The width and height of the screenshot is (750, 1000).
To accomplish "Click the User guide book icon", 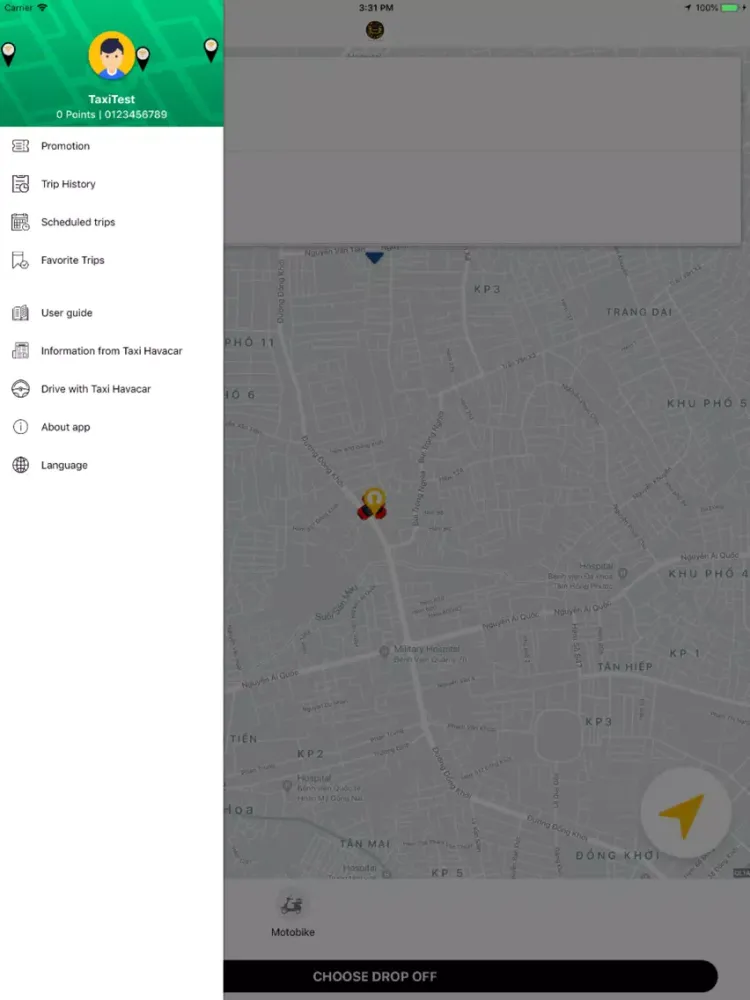I will (x=20, y=312).
